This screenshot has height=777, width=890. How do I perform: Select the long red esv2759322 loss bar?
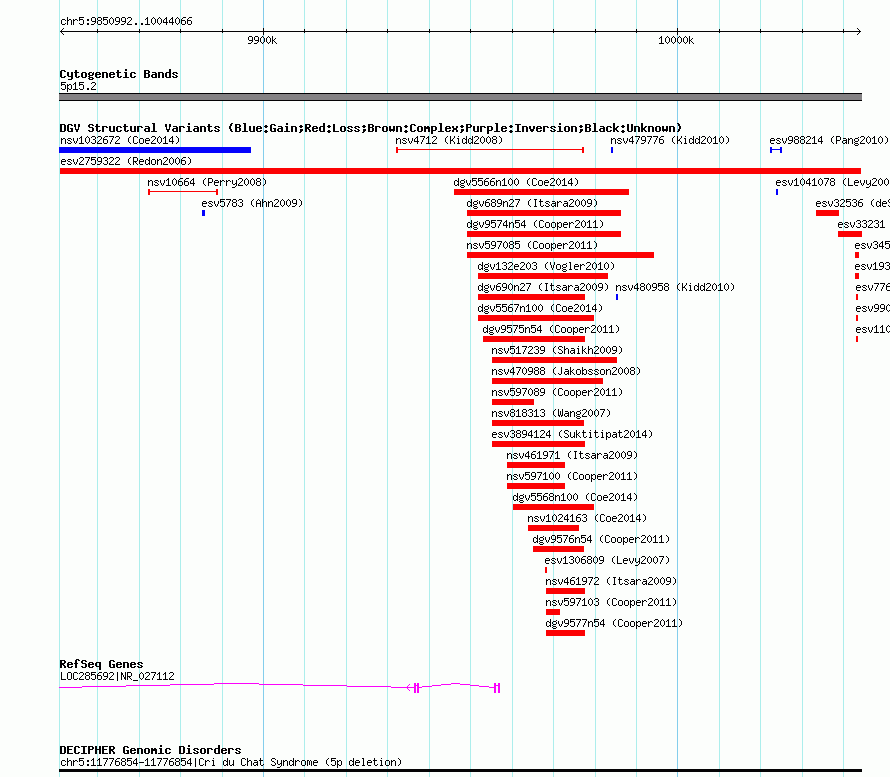460,171
